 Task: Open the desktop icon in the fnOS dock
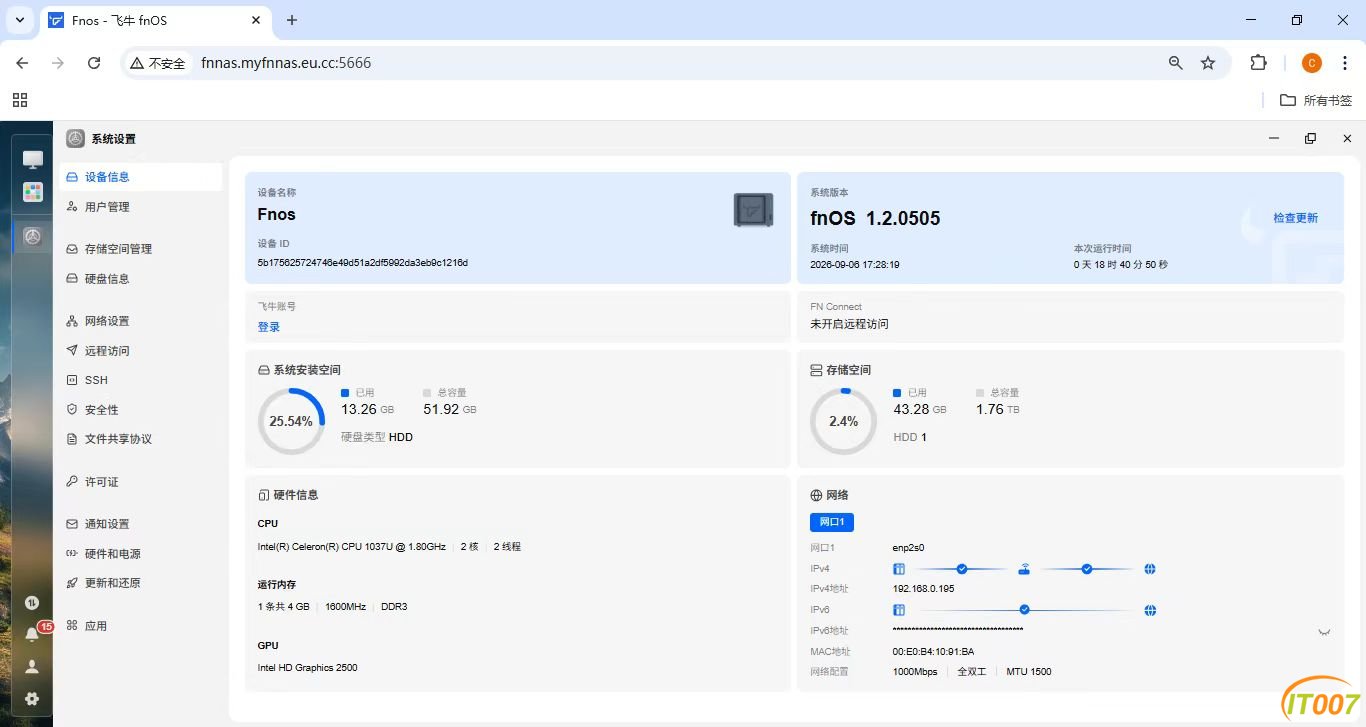point(33,159)
